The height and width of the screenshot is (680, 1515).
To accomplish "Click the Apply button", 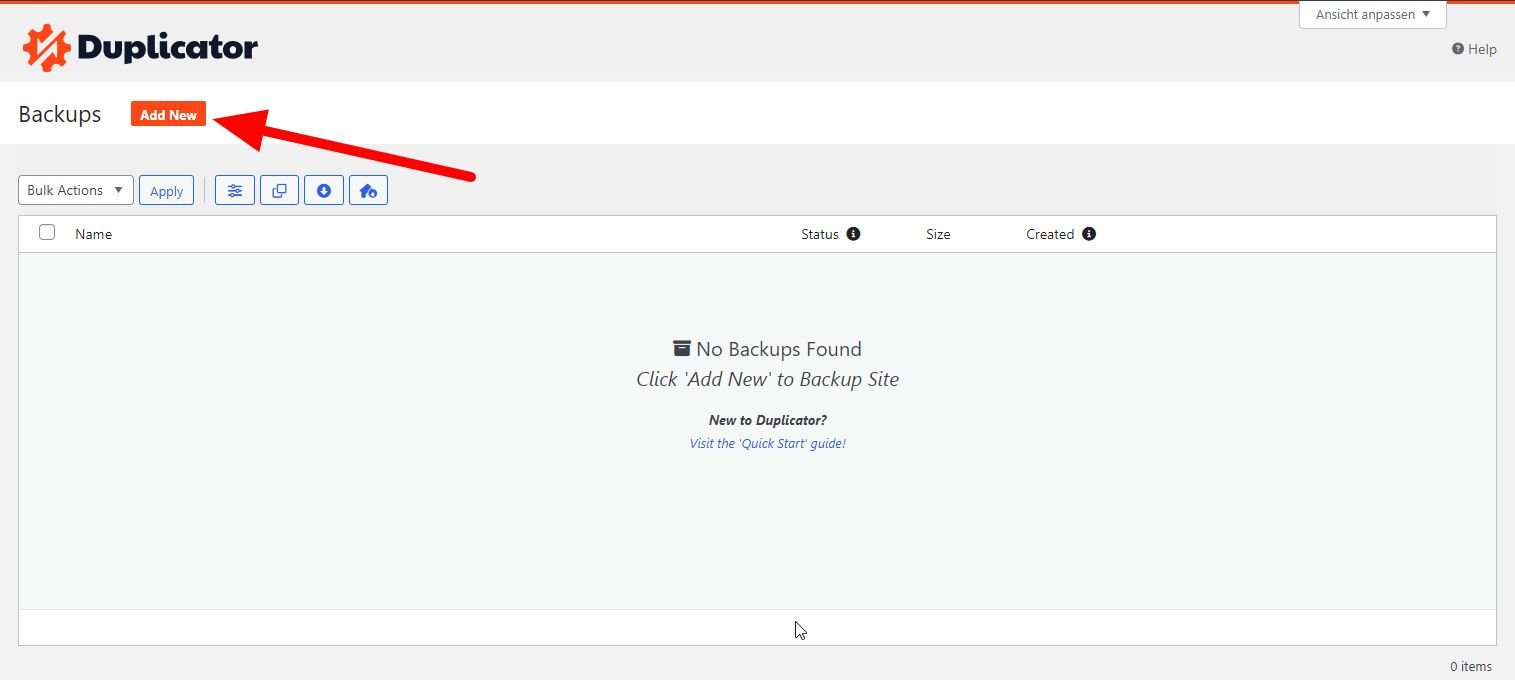I will [x=166, y=191].
